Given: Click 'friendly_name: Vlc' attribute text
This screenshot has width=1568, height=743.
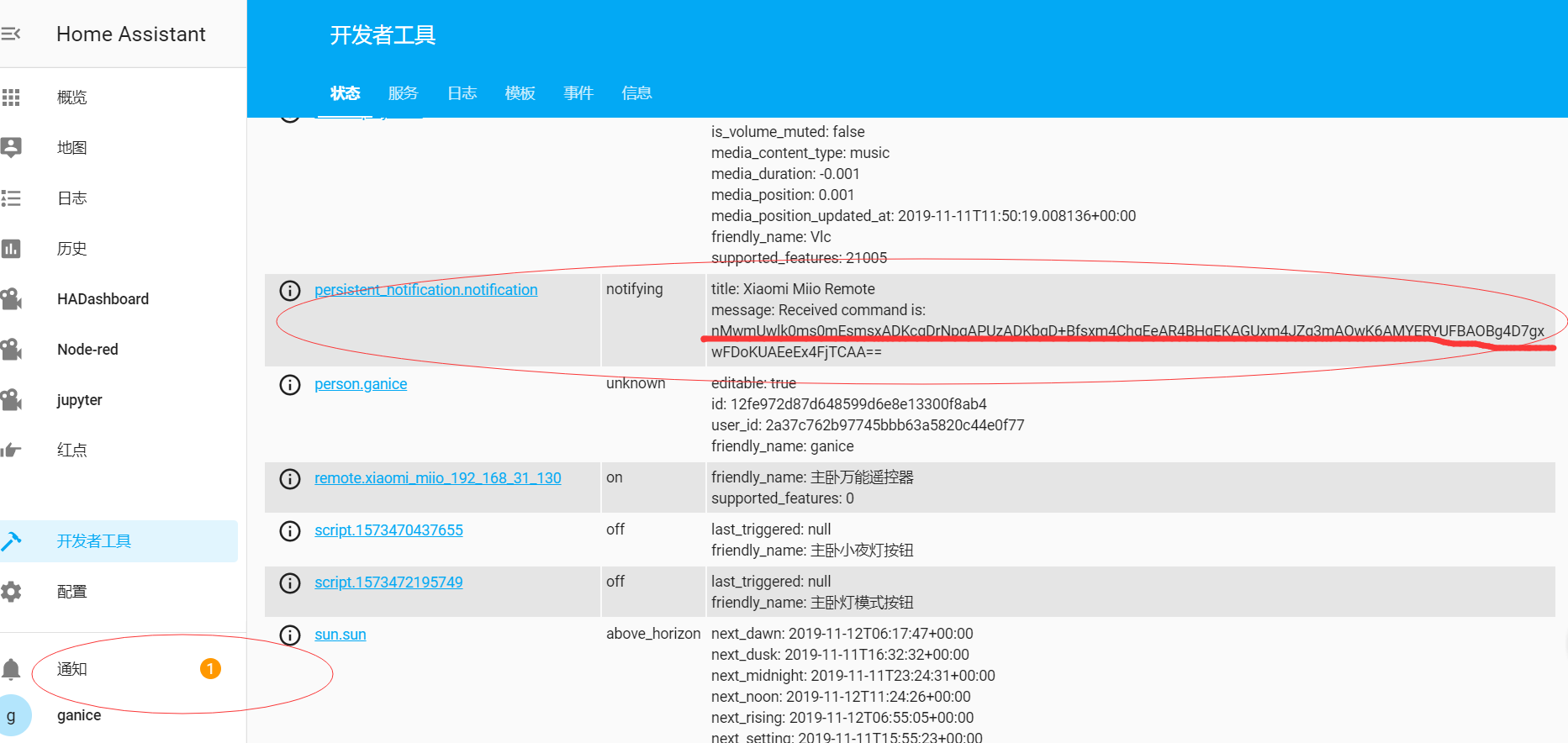Looking at the screenshot, I should (771, 237).
